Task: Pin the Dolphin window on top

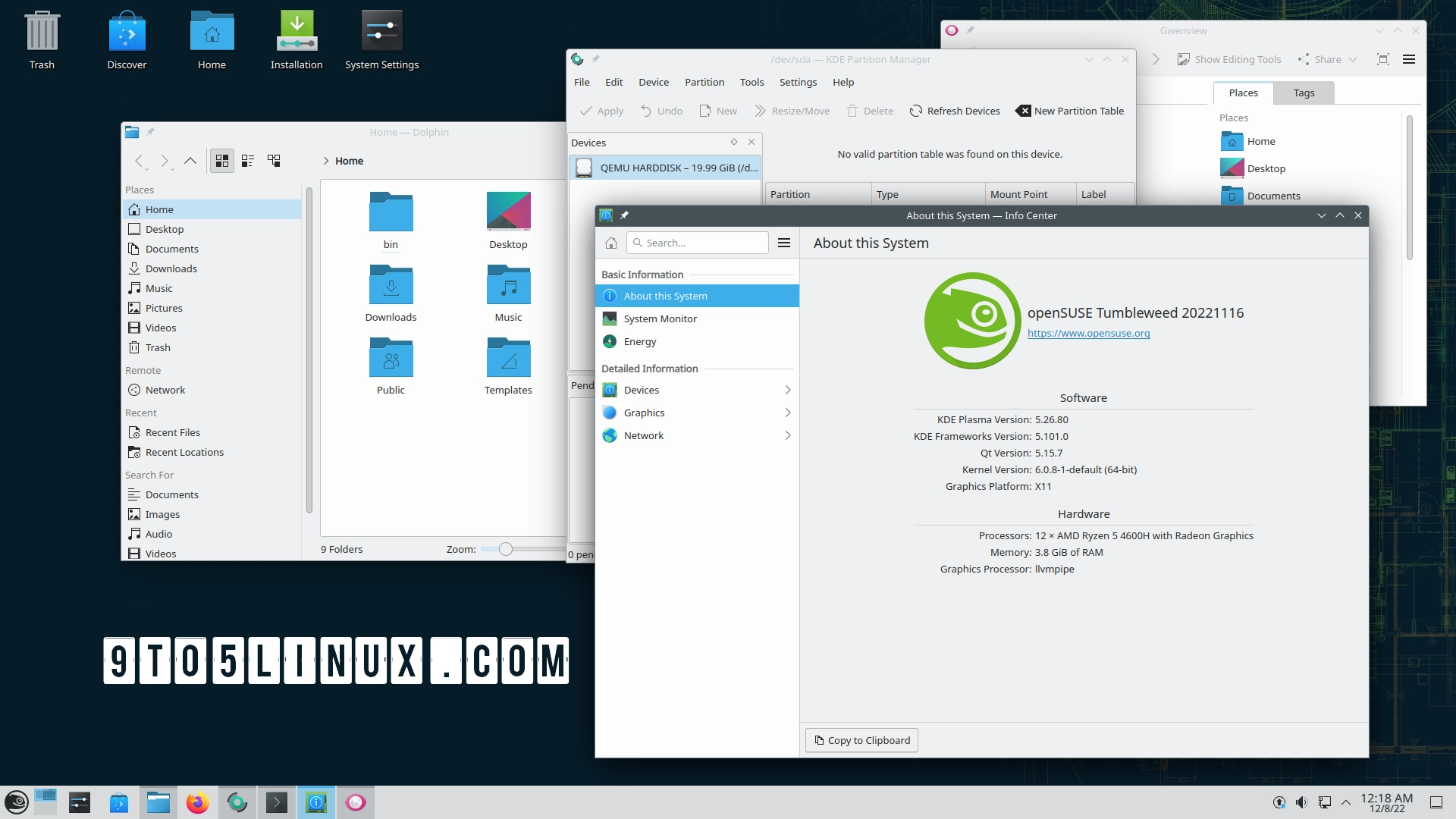Action: pos(150,131)
